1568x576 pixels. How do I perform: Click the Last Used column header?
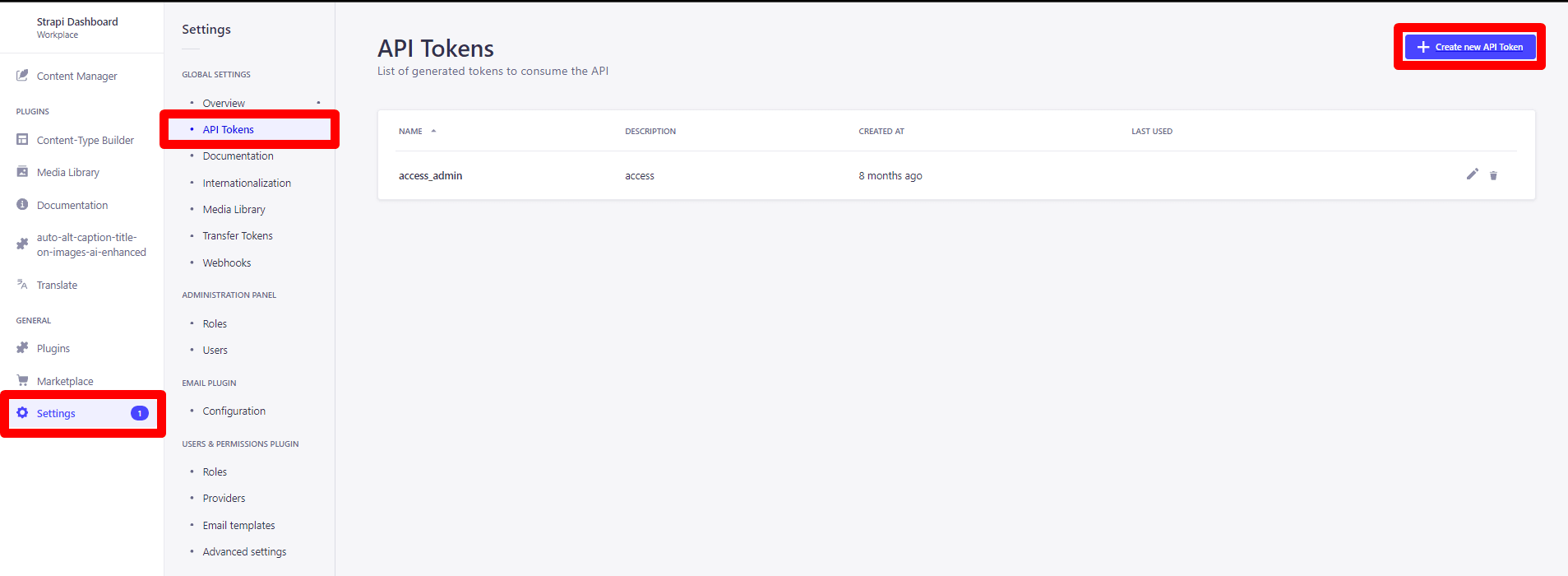coord(1152,131)
